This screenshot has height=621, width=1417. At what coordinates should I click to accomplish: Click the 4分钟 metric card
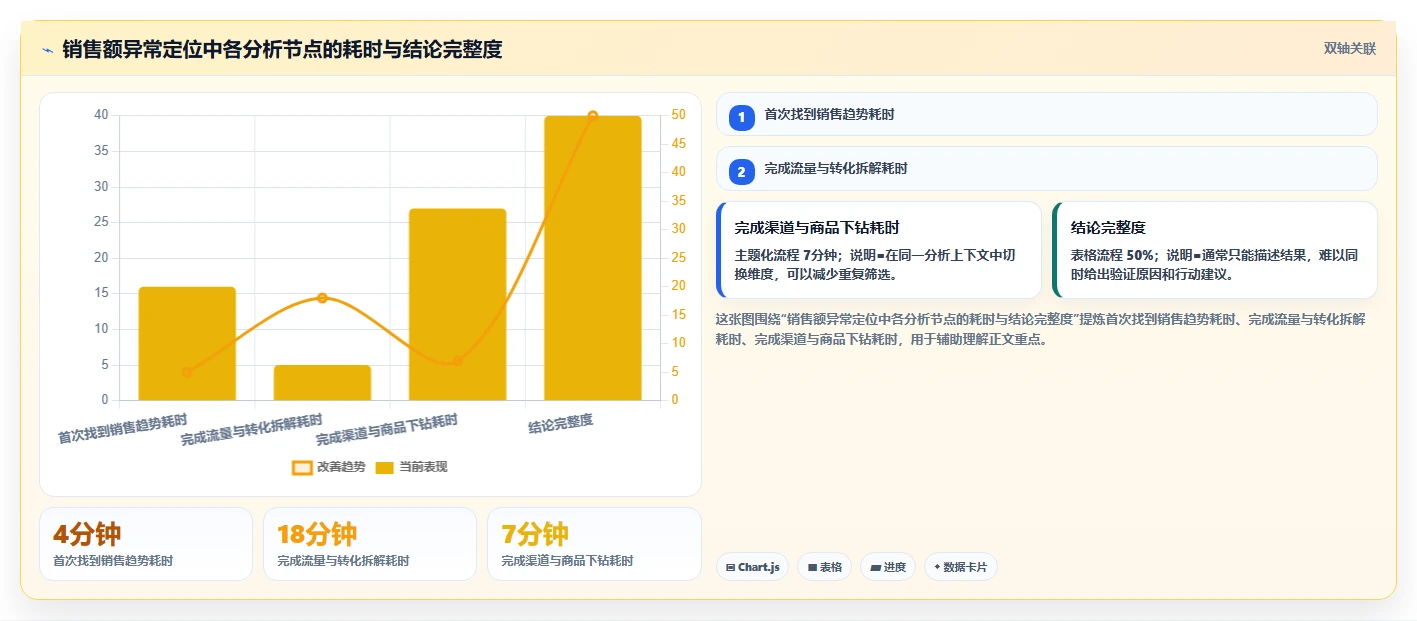[x=146, y=544]
